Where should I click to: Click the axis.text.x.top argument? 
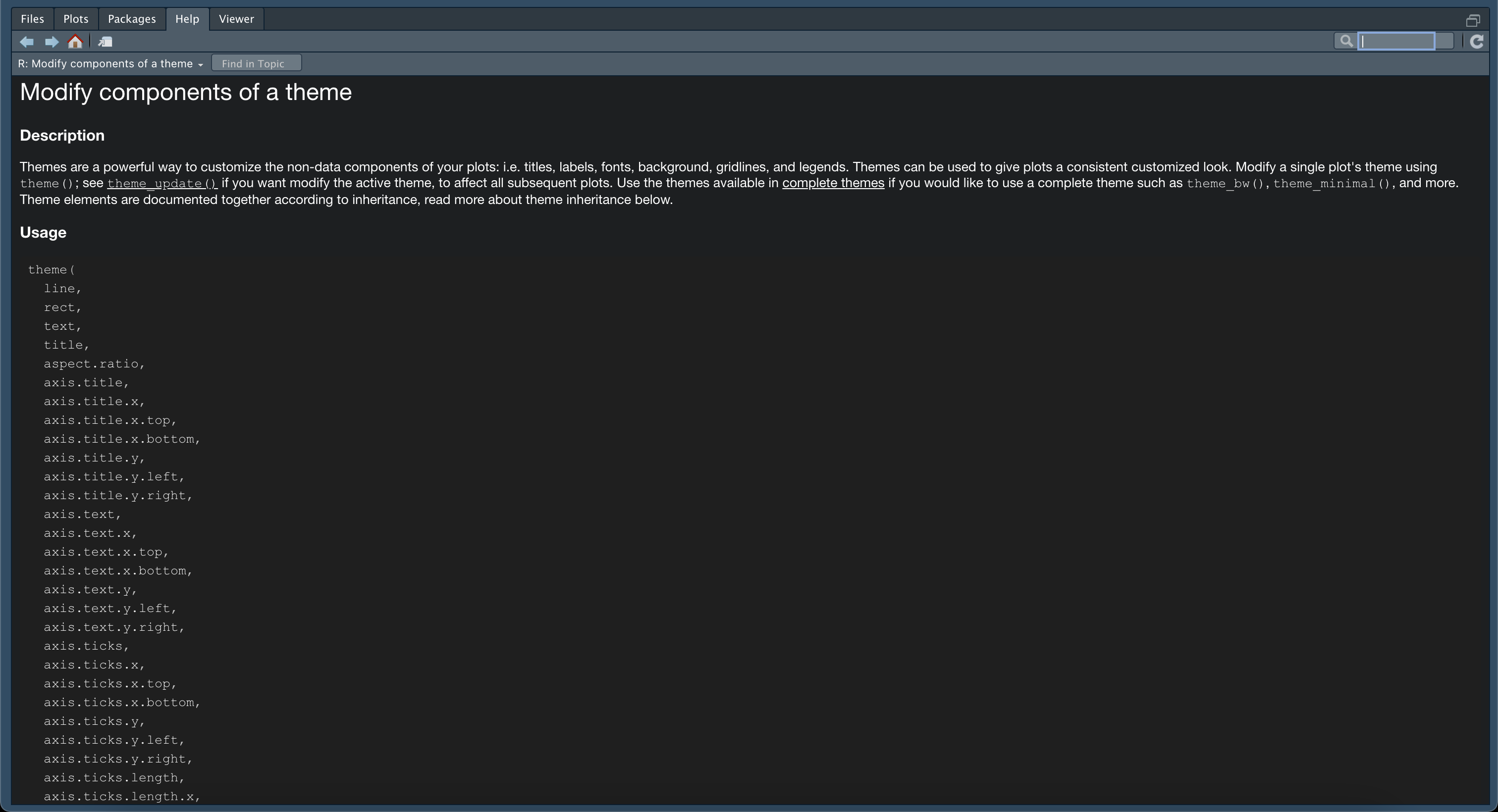point(106,552)
